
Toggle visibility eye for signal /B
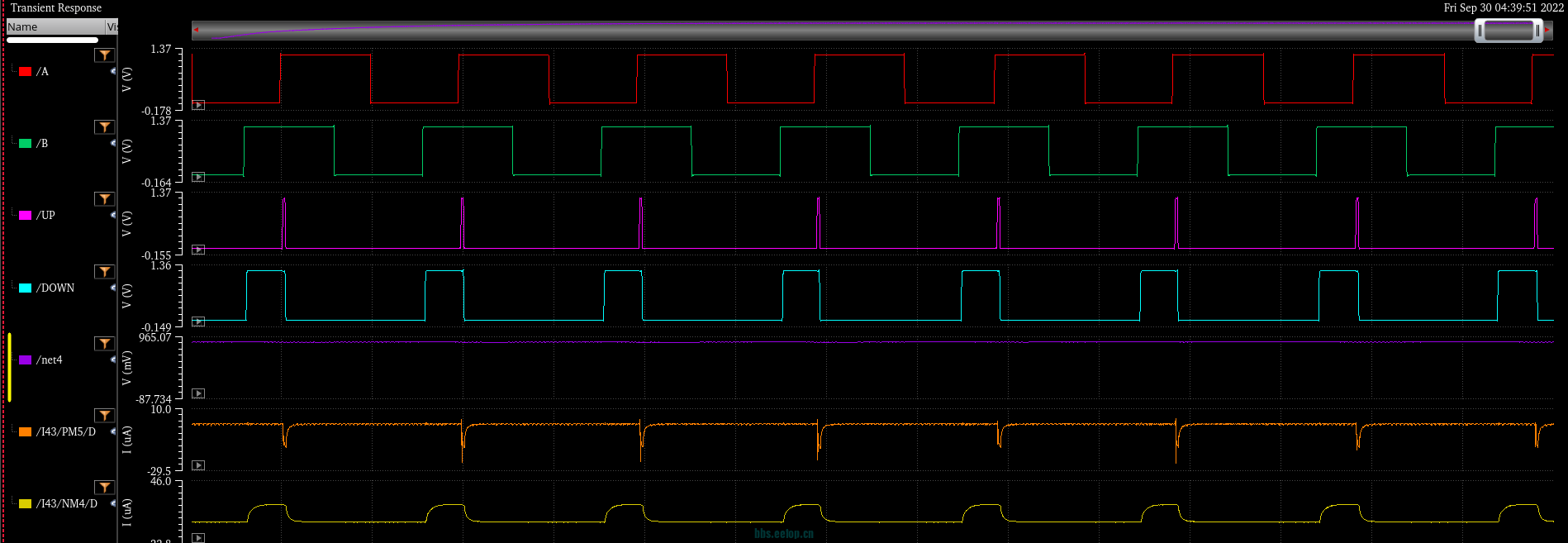point(113,143)
